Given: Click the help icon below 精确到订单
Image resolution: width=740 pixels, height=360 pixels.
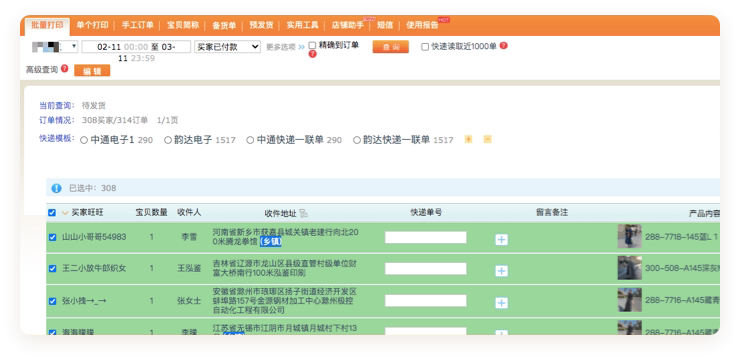Looking at the screenshot, I should pos(312,54).
